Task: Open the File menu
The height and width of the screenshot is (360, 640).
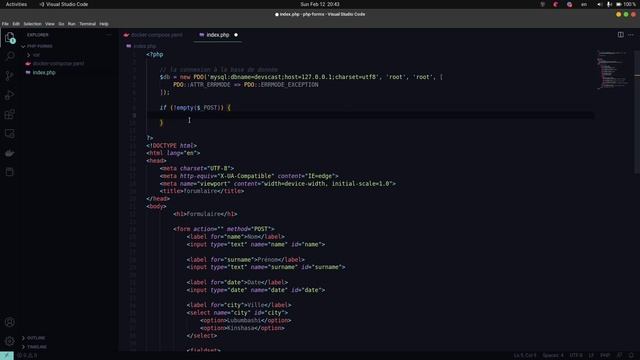Action: tap(5, 24)
